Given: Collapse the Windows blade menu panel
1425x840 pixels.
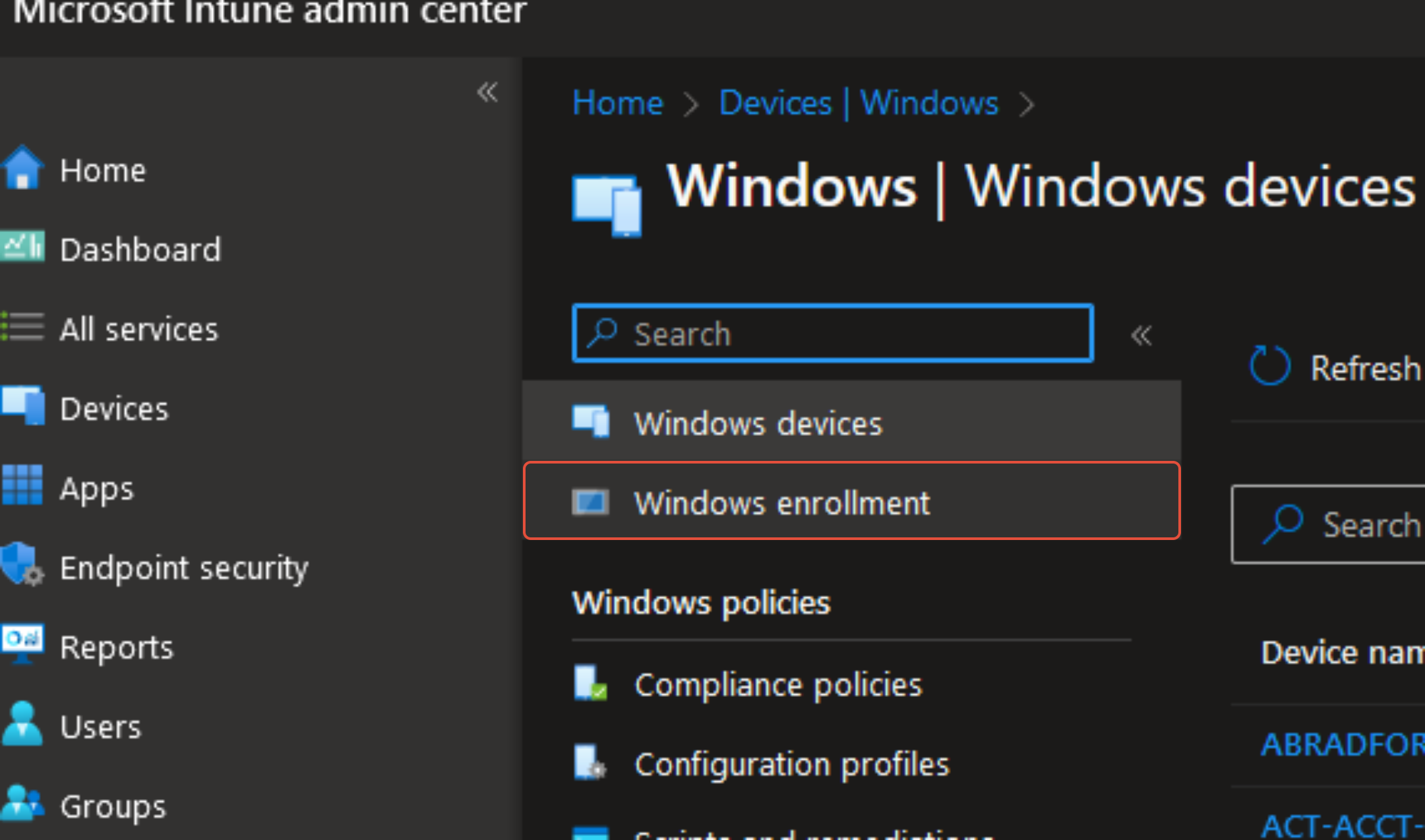Looking at the screenshot, I should (1141, 336).
